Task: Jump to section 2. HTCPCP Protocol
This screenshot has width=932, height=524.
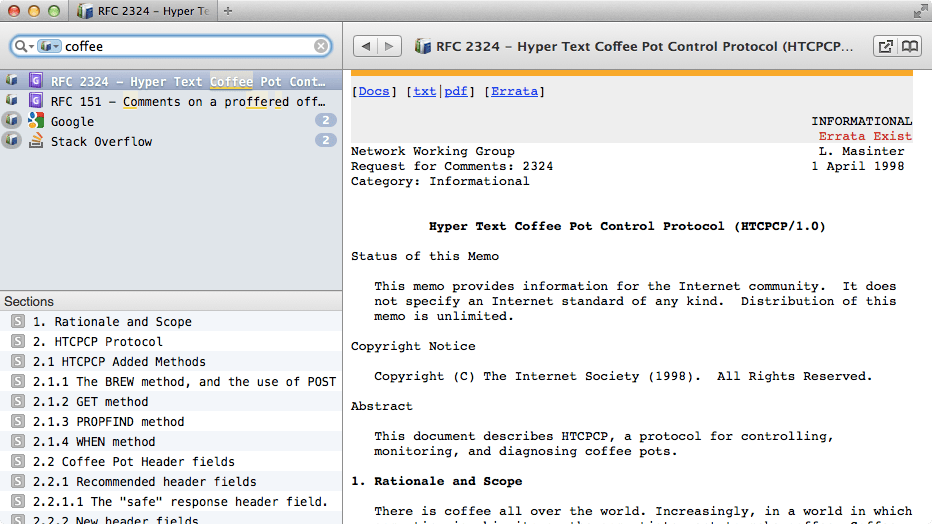Action: [171, 342]
